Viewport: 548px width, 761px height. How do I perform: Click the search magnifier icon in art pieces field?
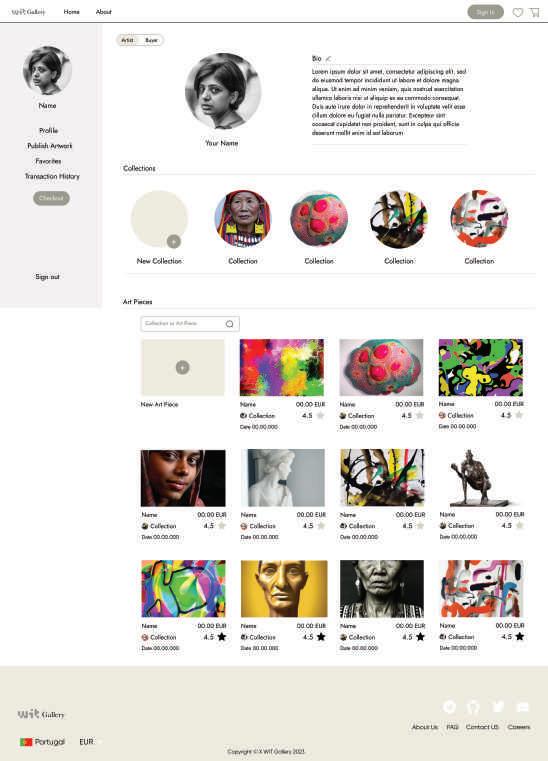[230, 324]
